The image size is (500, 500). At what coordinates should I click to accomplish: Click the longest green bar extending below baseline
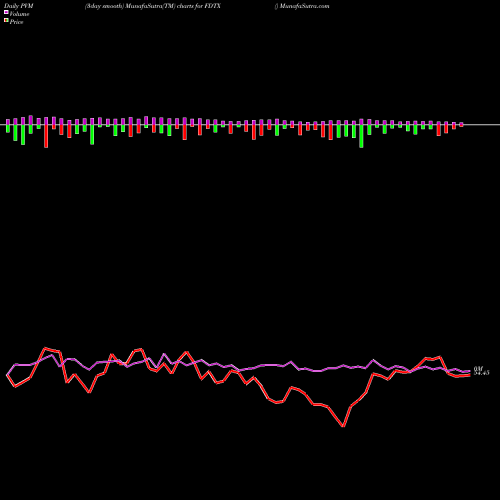(361, 136)
